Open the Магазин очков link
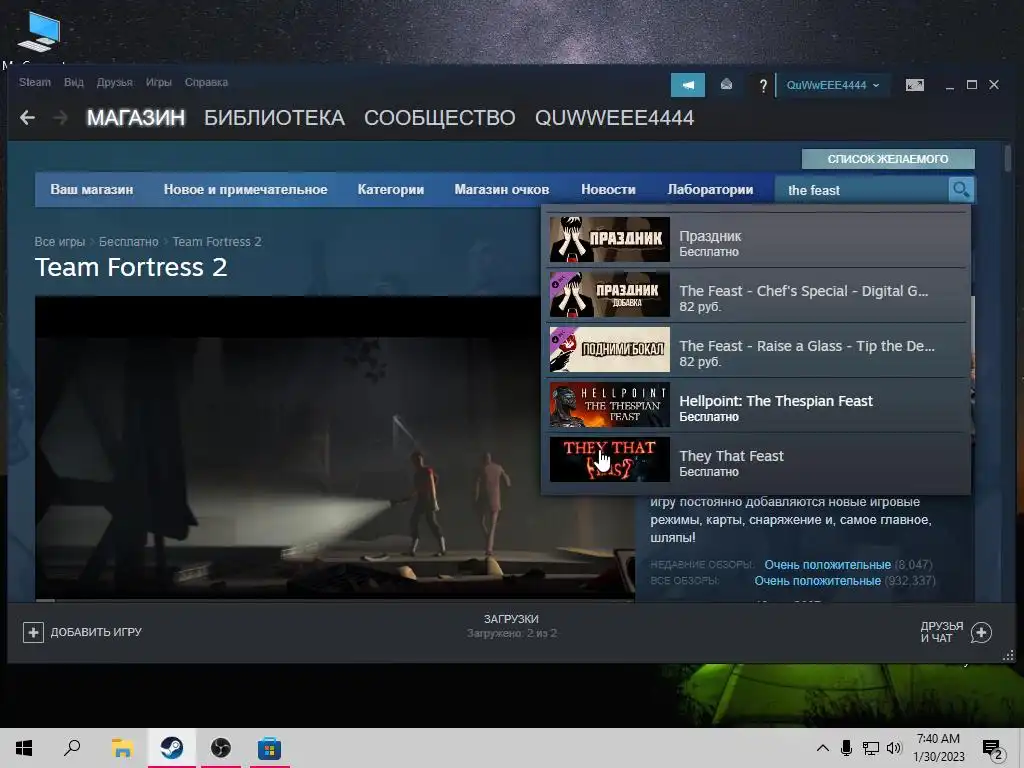 502,189
